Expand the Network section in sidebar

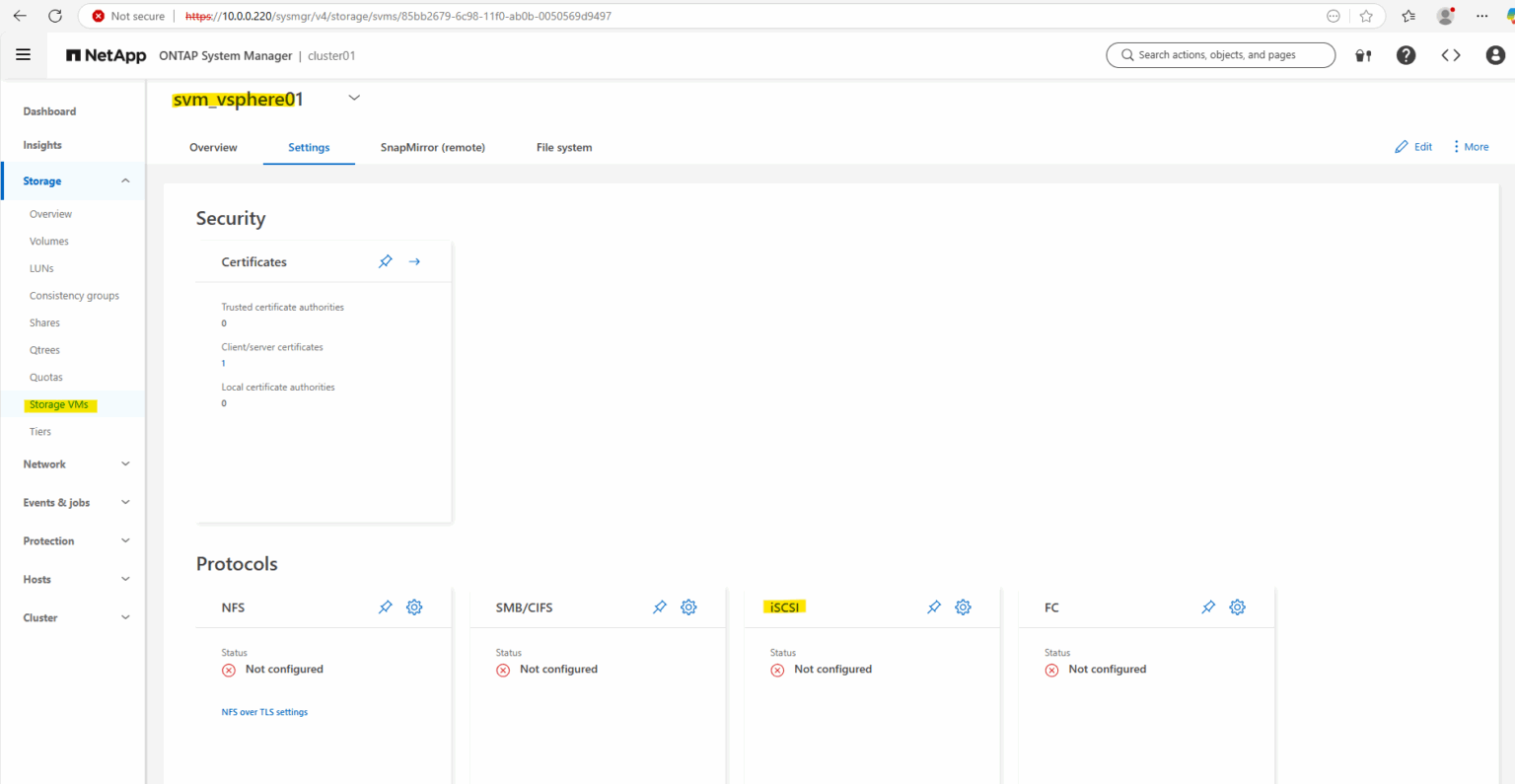(125, 463)
